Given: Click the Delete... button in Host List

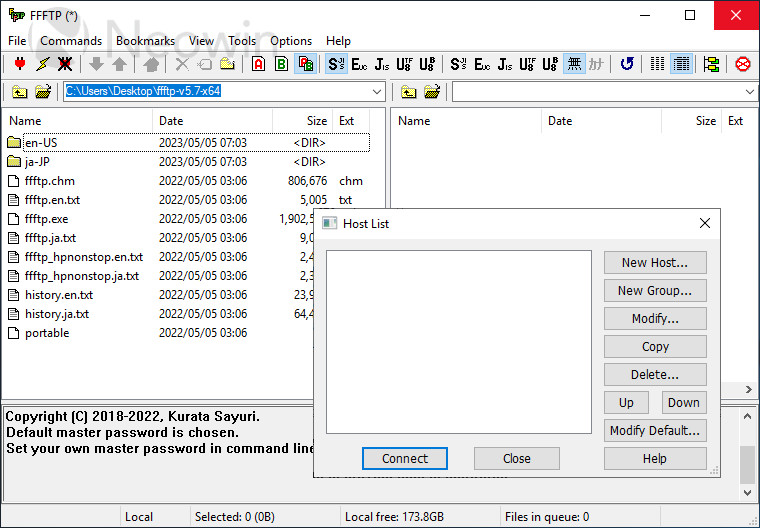Looking at the screenshot, I should [655, 375].
